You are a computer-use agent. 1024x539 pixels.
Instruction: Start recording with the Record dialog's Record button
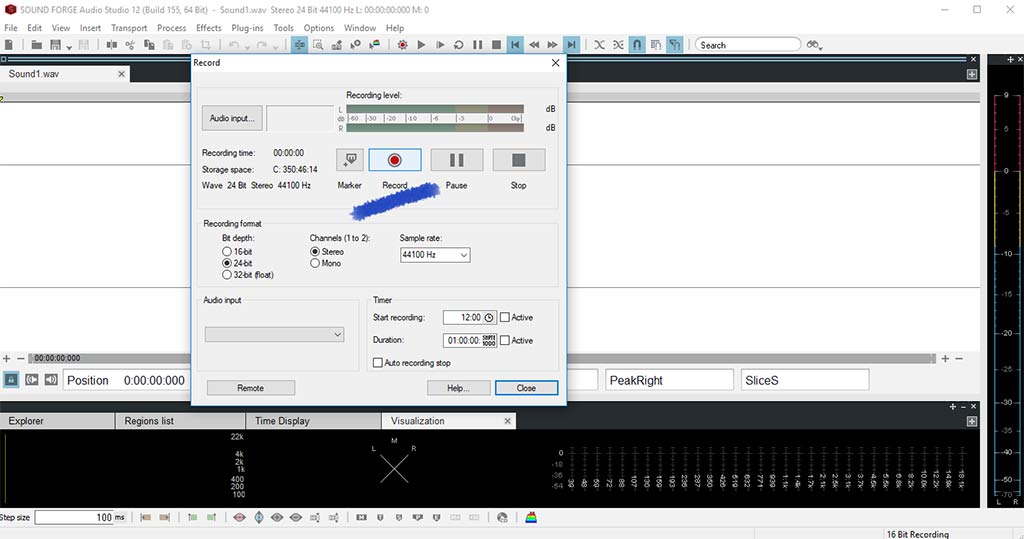[x=394, y=160]
